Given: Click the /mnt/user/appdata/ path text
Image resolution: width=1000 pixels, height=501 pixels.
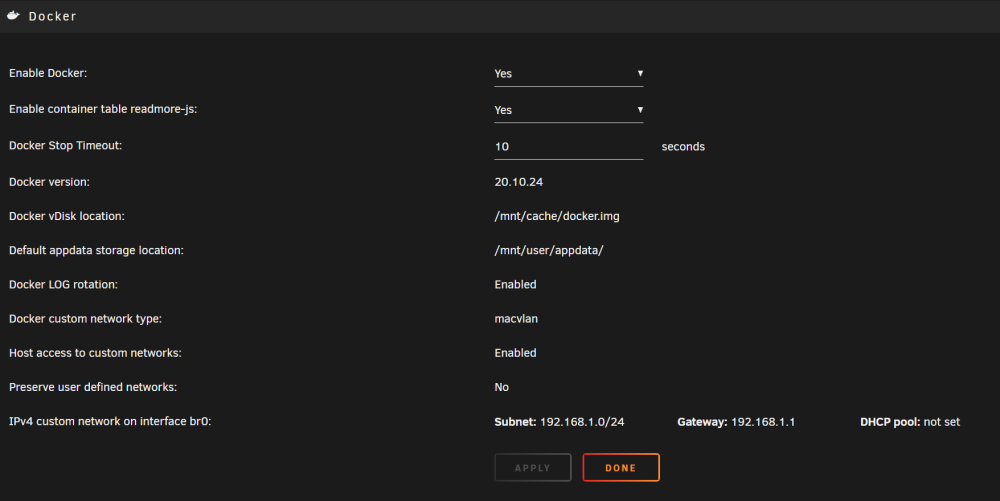Looking at the screenshot, I should pos(548,250).
